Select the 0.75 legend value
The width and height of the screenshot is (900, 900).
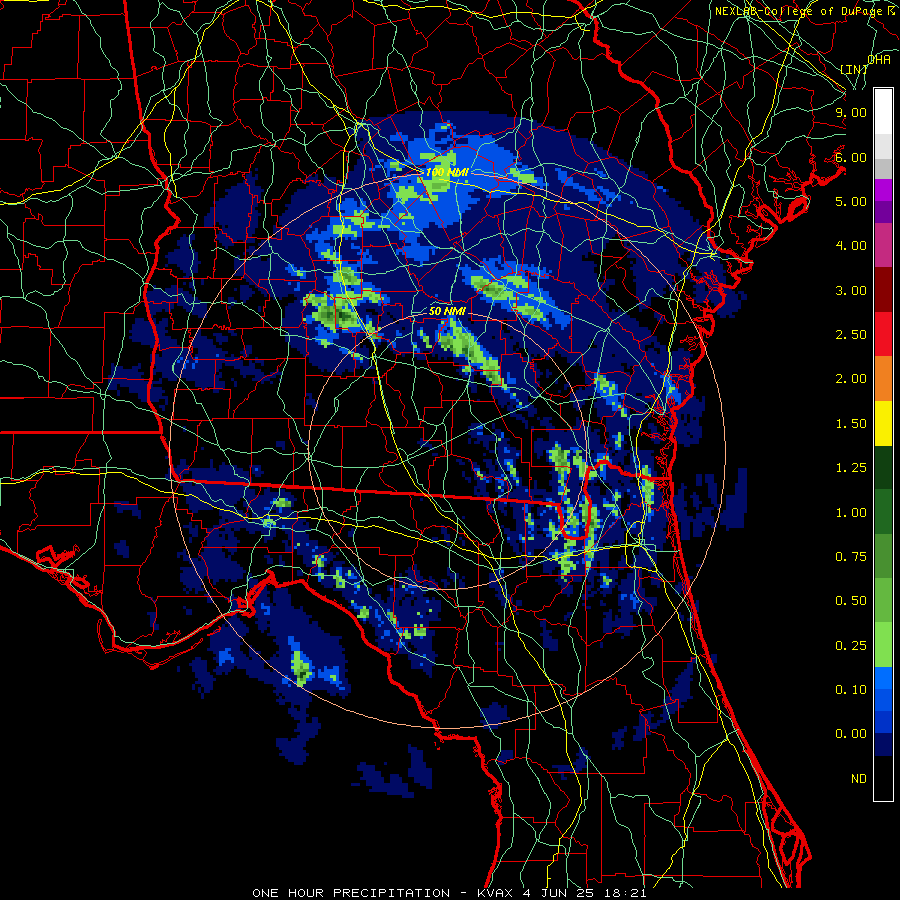click(x=851, y=557)
